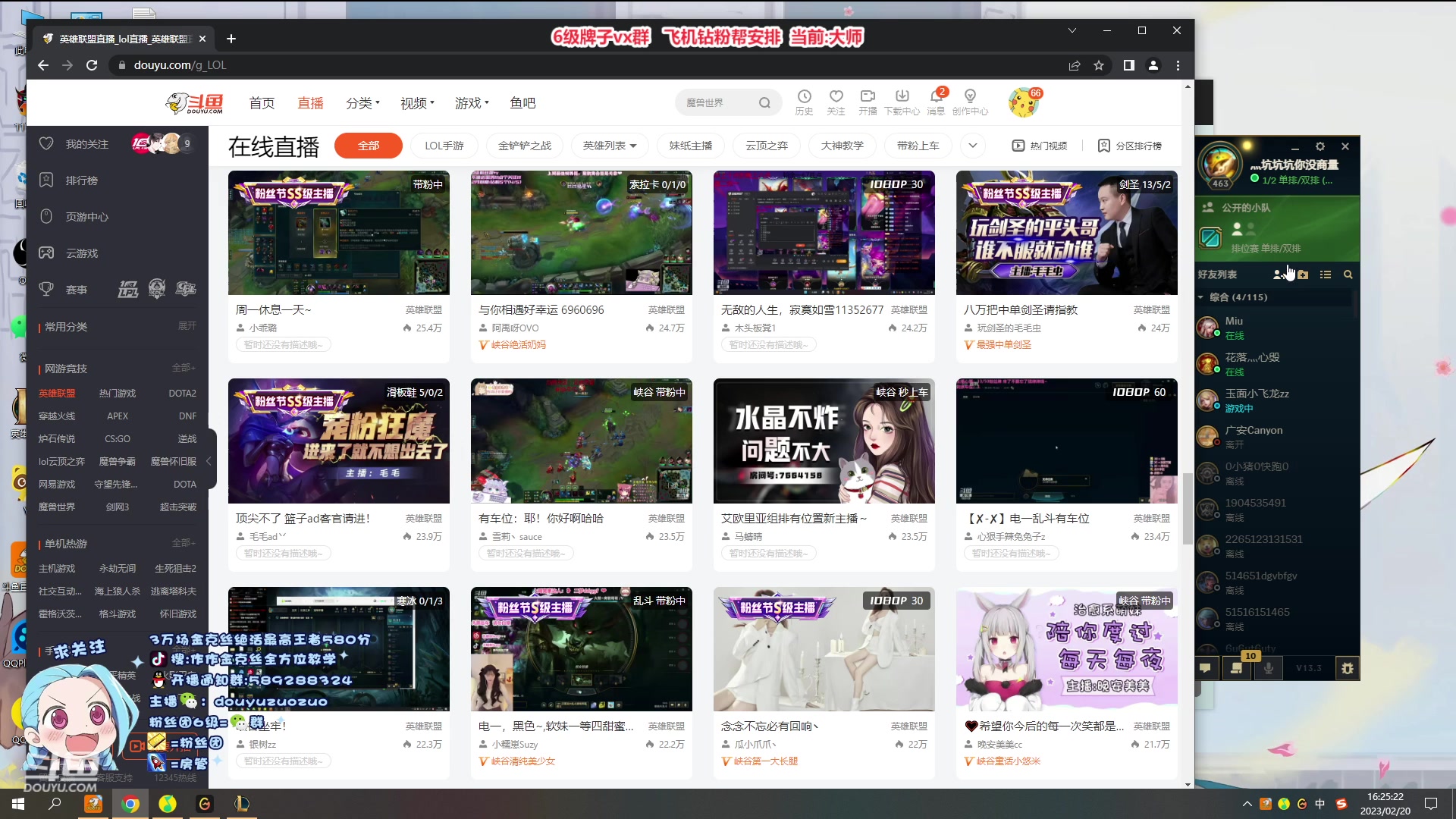This screenshot has width=1456, height=819.
Task: Click the Douyu logo
Action: (195, 103)
